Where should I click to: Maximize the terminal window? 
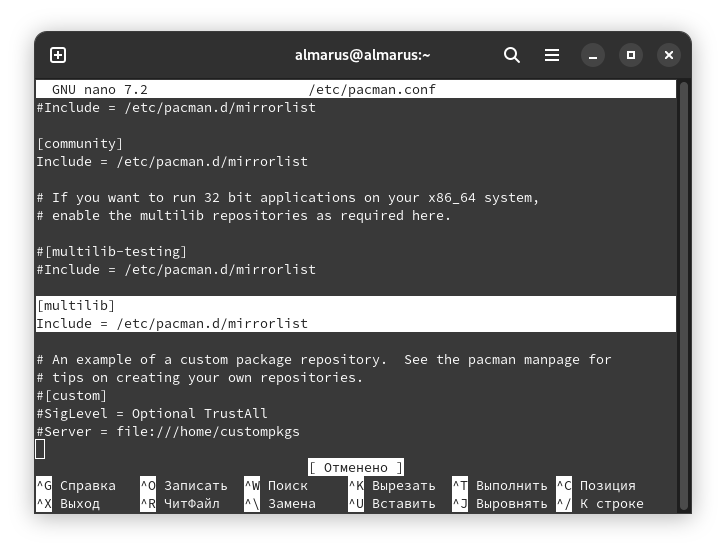[631, 55]
